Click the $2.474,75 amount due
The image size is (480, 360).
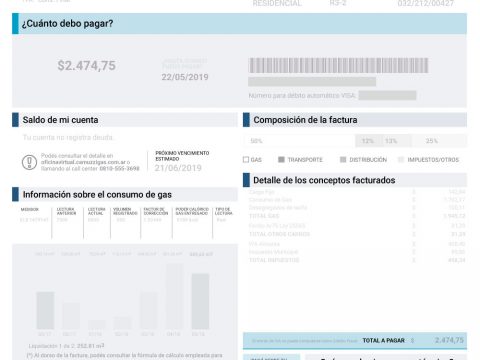(x=87, y=66)
